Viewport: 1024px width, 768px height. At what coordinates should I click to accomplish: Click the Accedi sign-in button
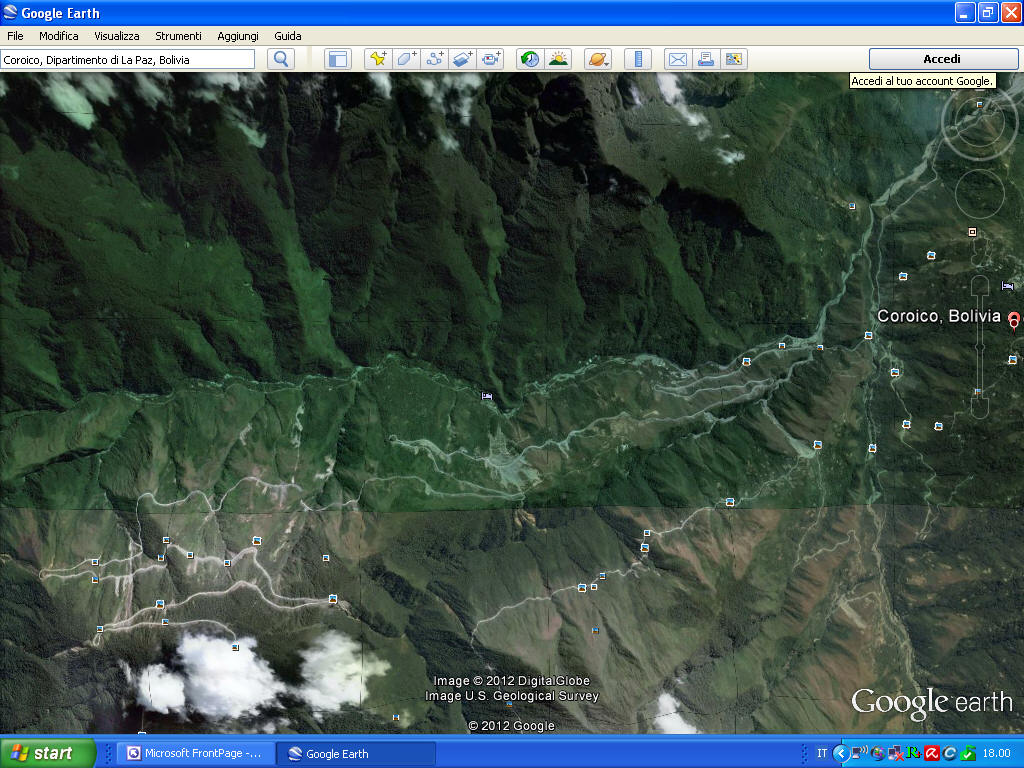[942, 59]
